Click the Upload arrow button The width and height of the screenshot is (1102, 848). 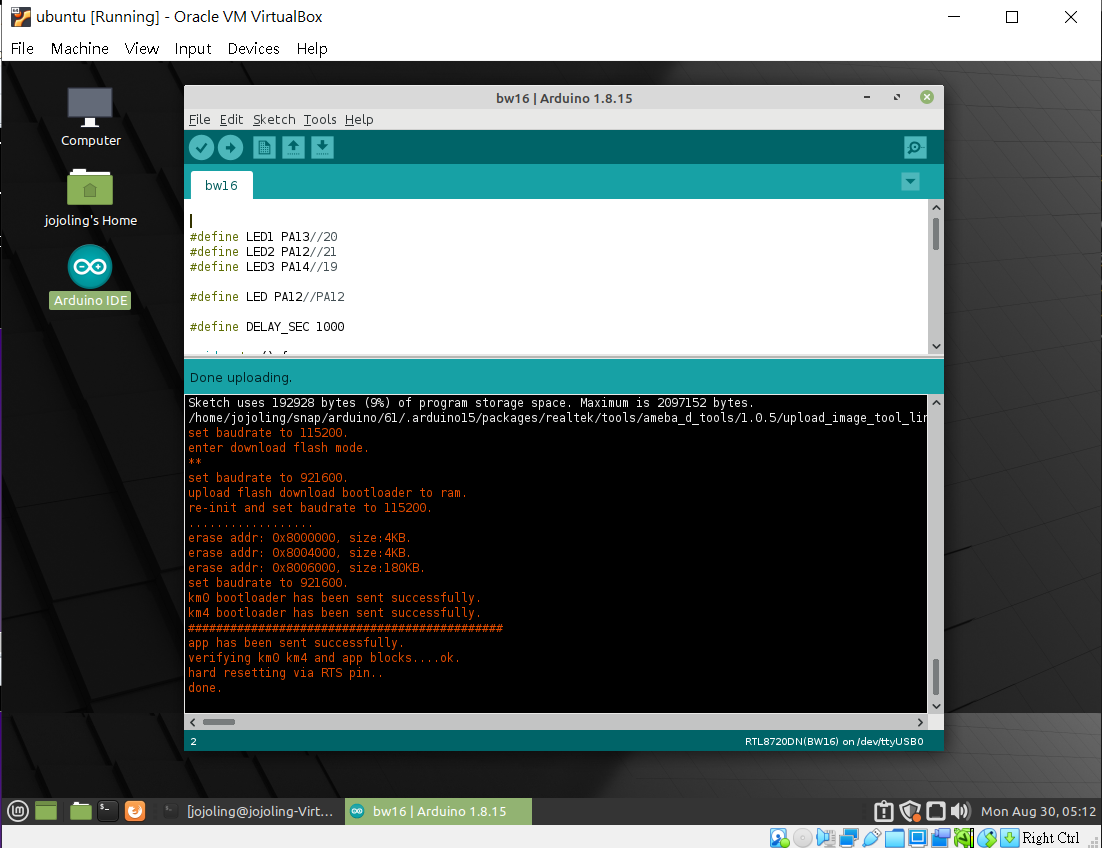230,148
